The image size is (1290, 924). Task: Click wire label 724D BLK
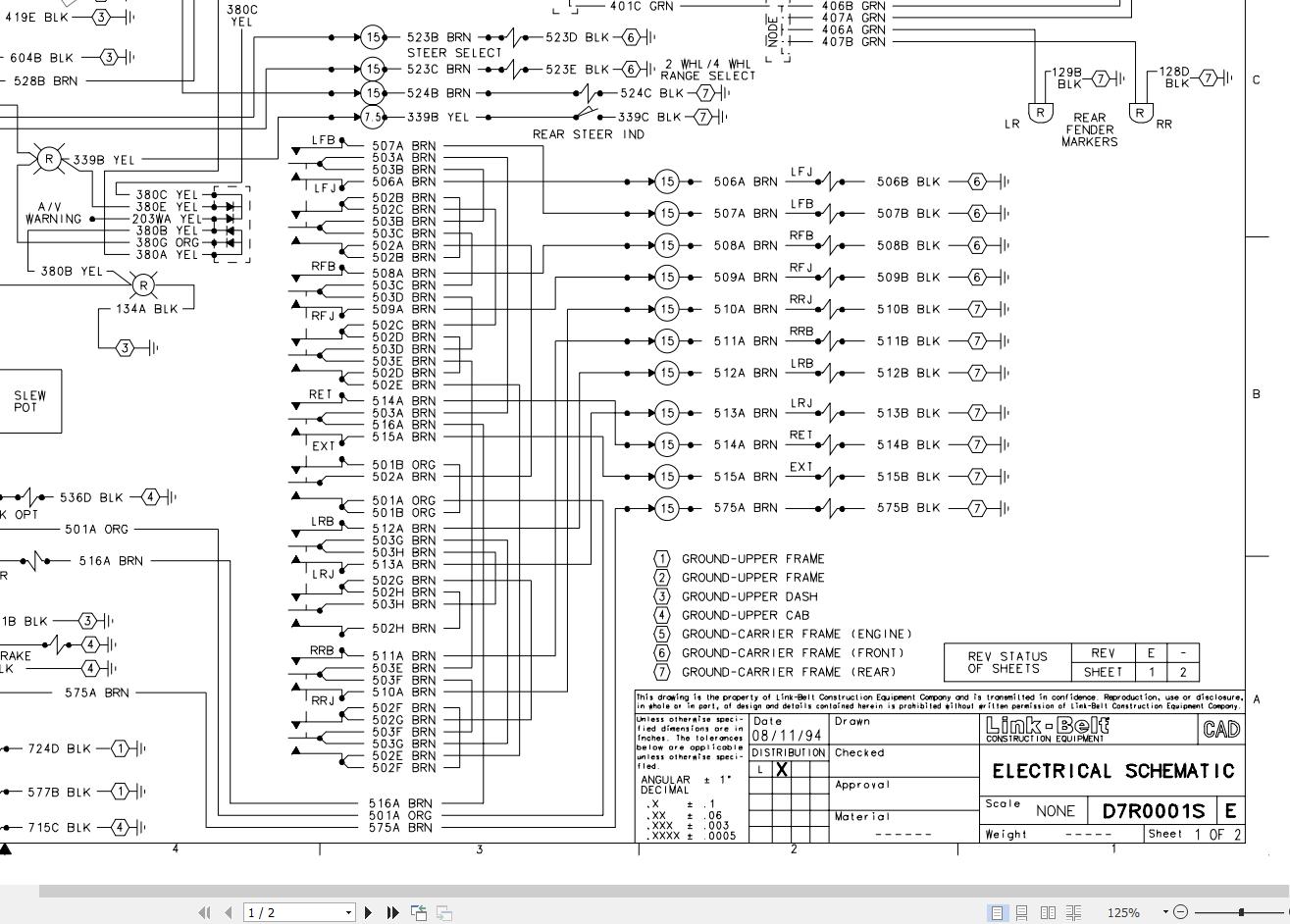(59, 748)
